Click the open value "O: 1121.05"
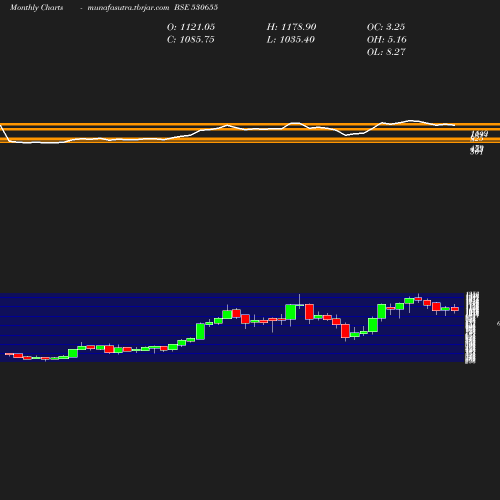 (x=191, y=27)
